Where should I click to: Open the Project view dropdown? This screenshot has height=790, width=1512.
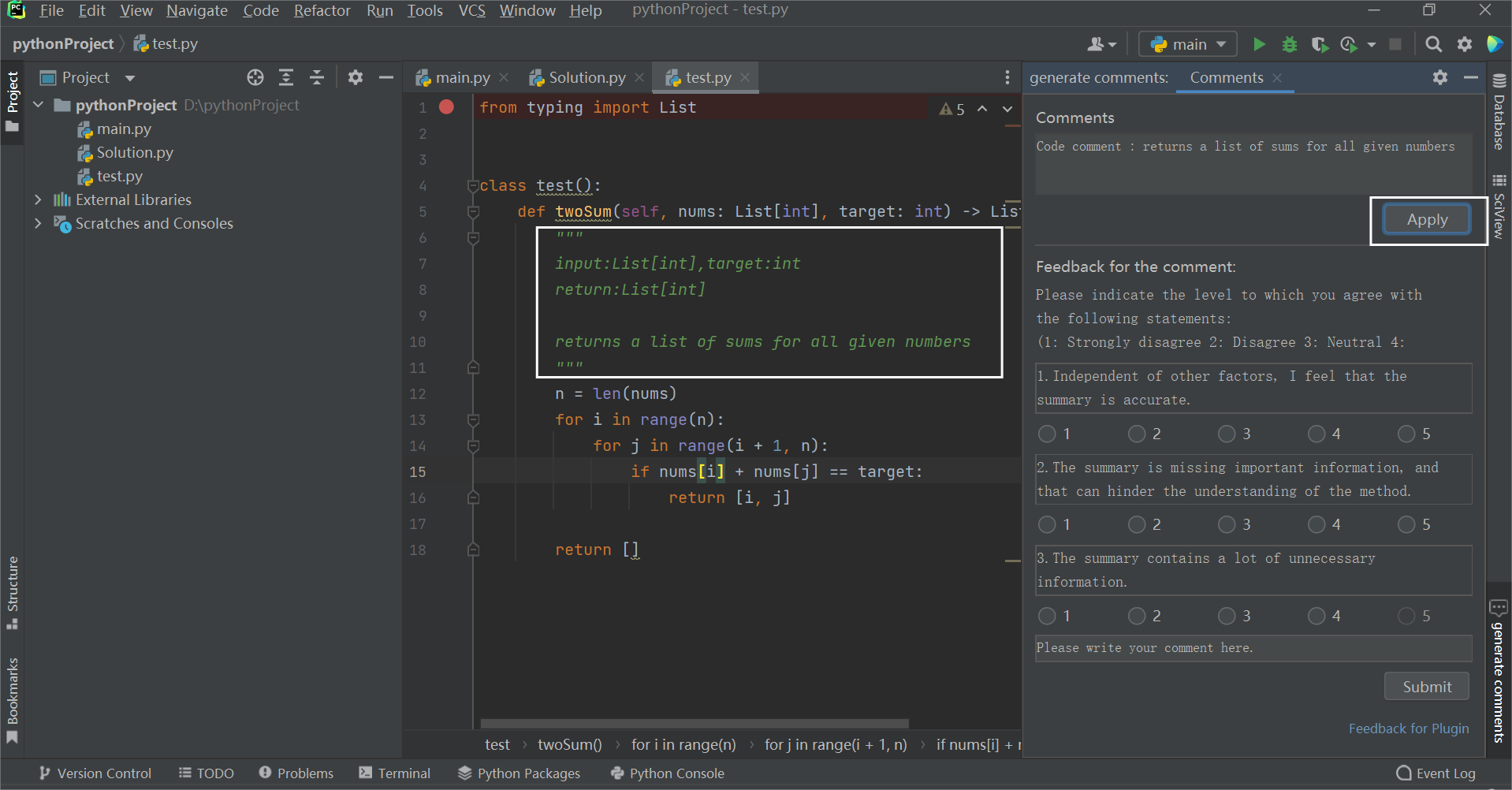130,78
